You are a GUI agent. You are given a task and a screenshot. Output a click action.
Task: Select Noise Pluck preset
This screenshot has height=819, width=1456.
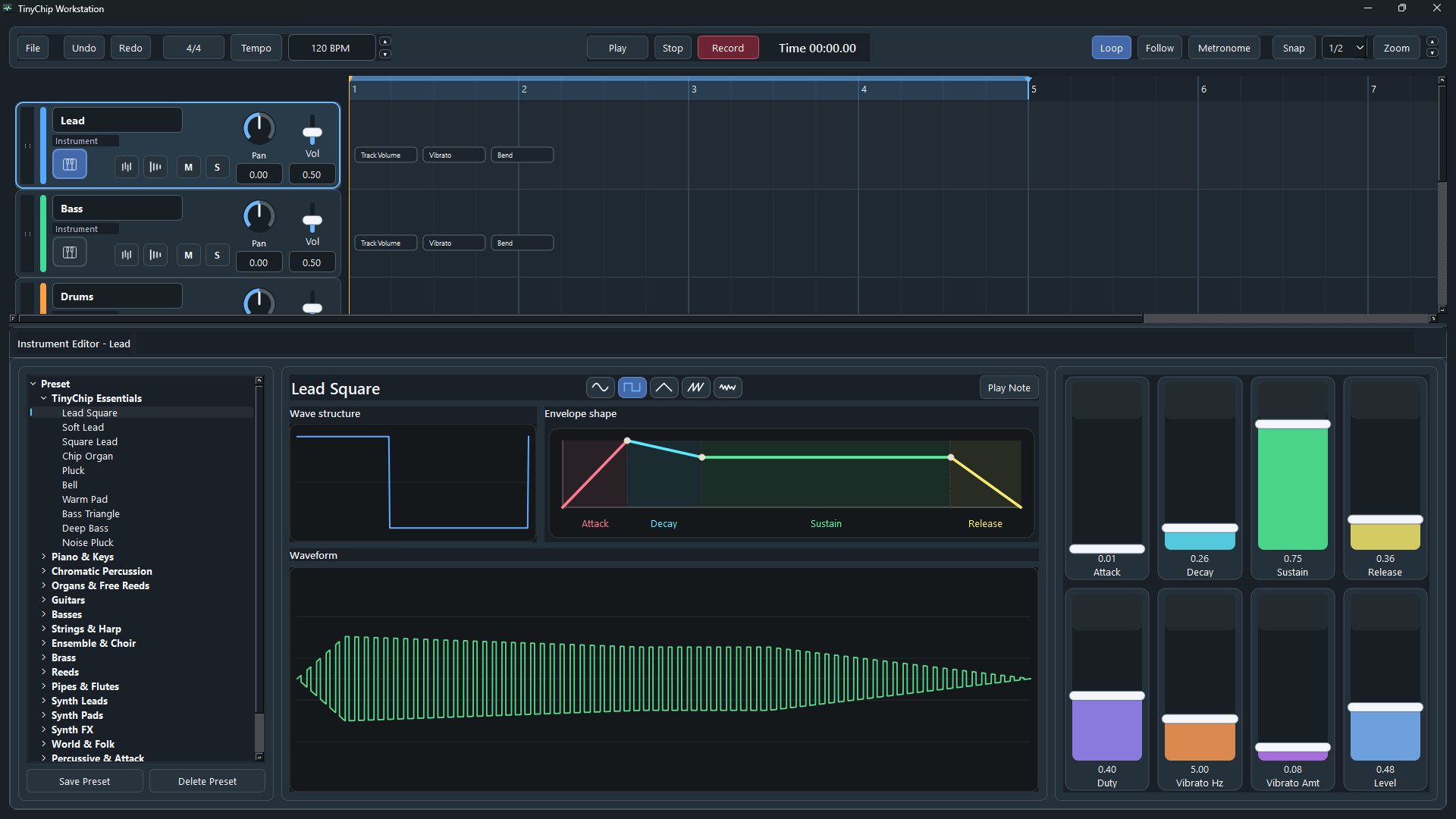pos(88,542)
